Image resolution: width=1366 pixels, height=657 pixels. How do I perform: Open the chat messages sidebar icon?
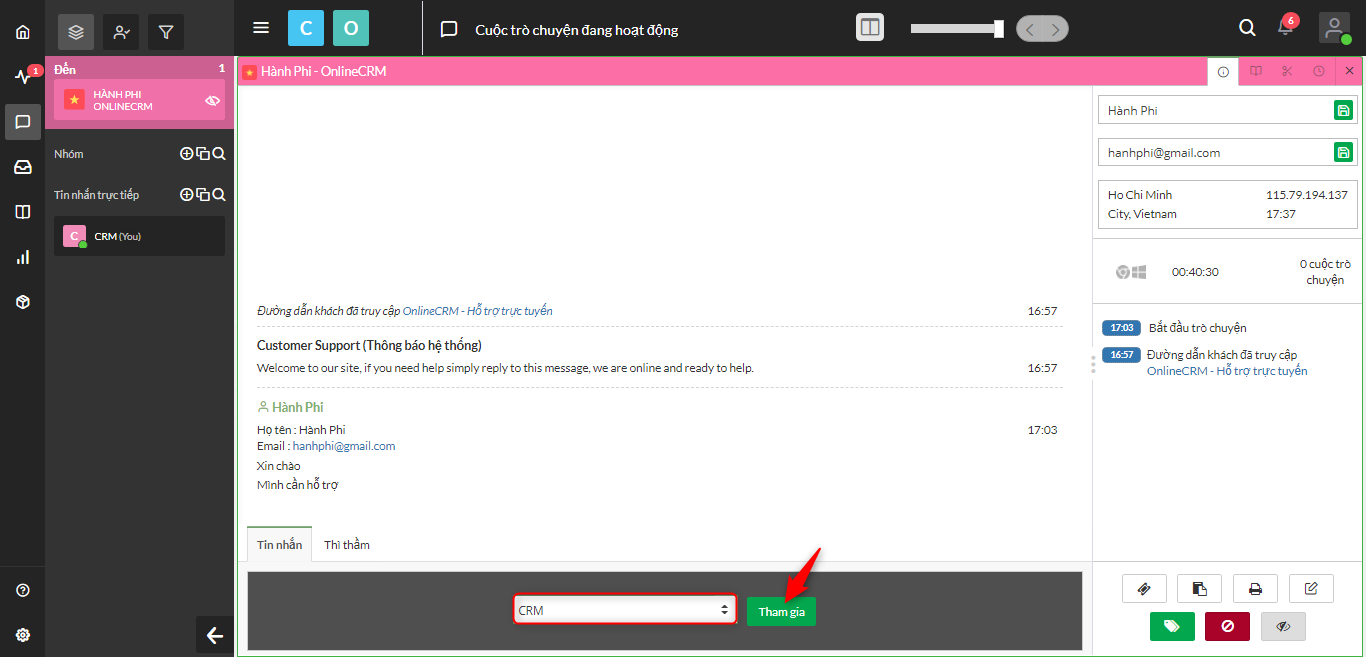(x=22, y=122)
